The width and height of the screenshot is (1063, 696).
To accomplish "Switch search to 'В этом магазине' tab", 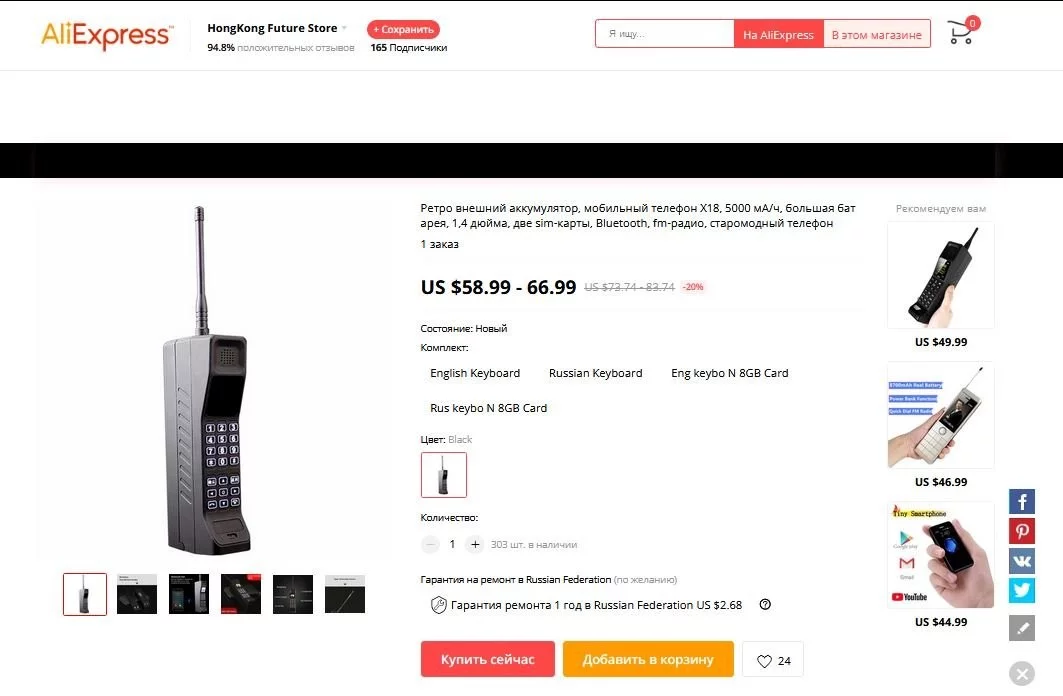I will point(877,35).
